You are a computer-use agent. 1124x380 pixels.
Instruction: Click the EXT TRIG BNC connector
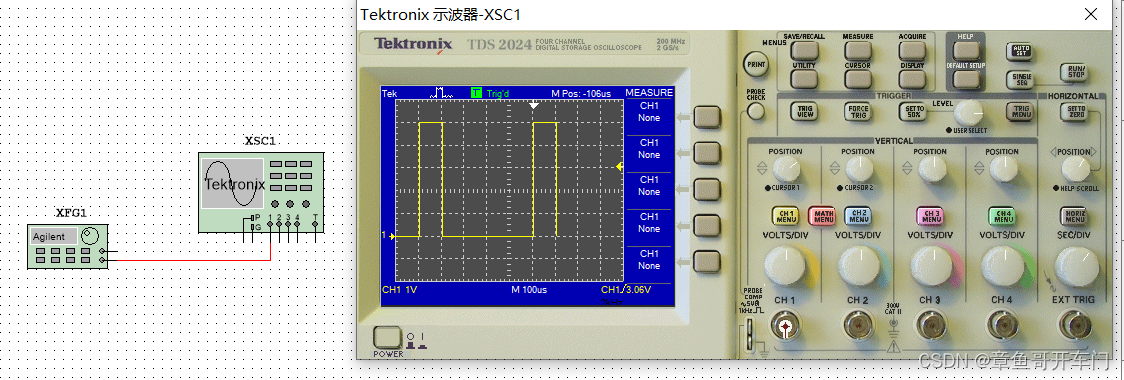coord(1073,326)
